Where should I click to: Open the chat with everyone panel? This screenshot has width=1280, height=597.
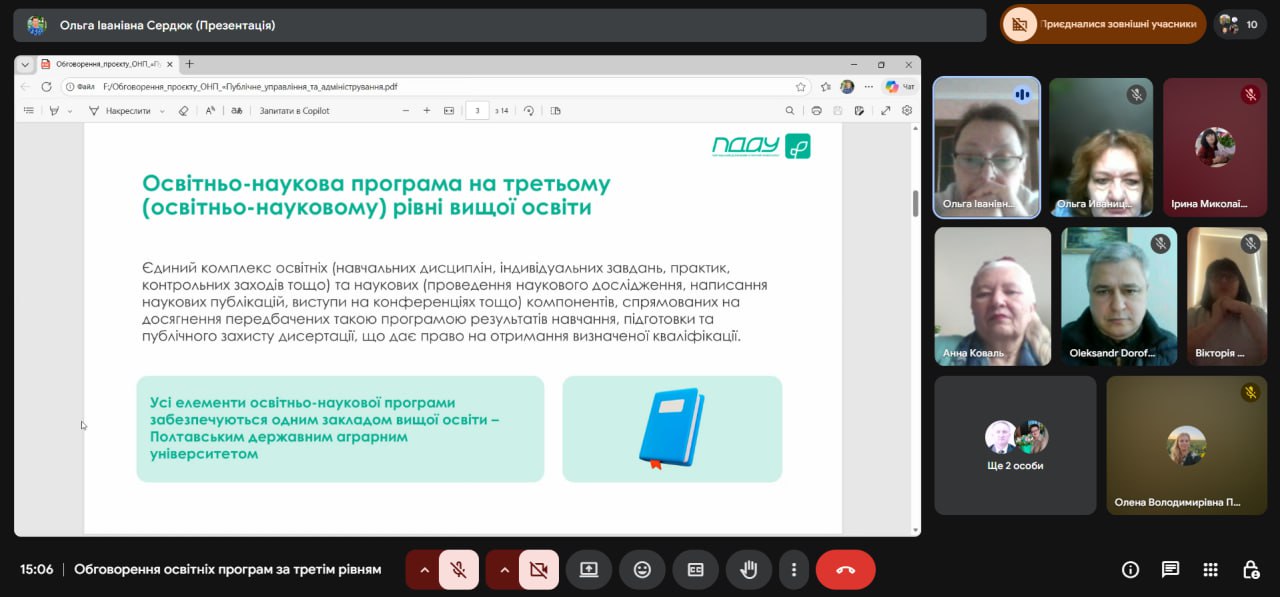[1170, 570]
